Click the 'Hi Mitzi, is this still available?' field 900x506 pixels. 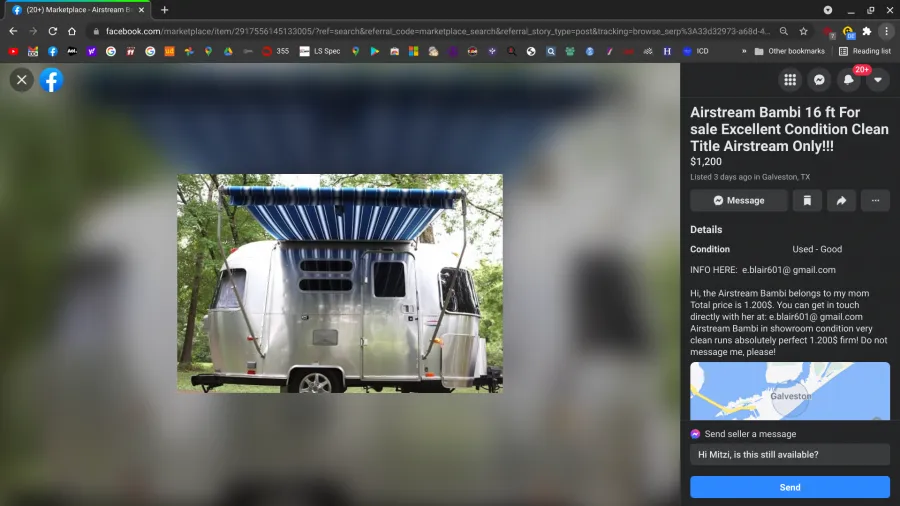pyautogui.click(x=790, y=454)
